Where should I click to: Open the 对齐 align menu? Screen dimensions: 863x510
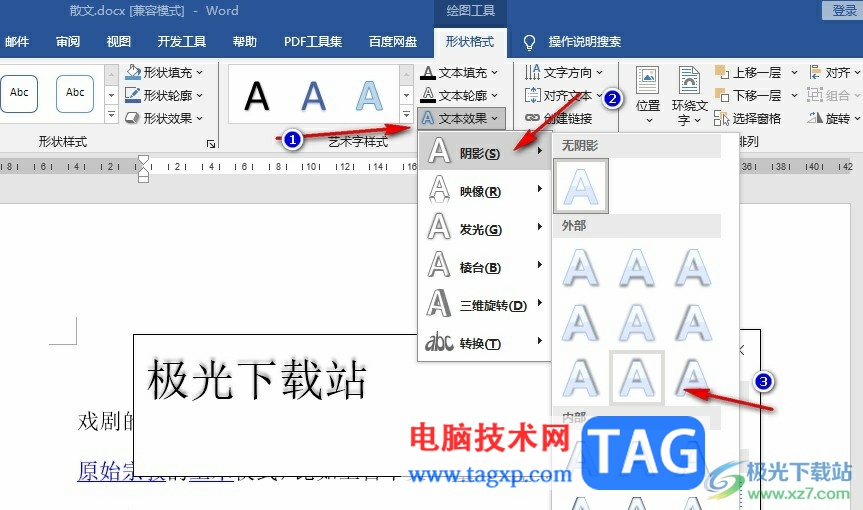pos(834,73)
